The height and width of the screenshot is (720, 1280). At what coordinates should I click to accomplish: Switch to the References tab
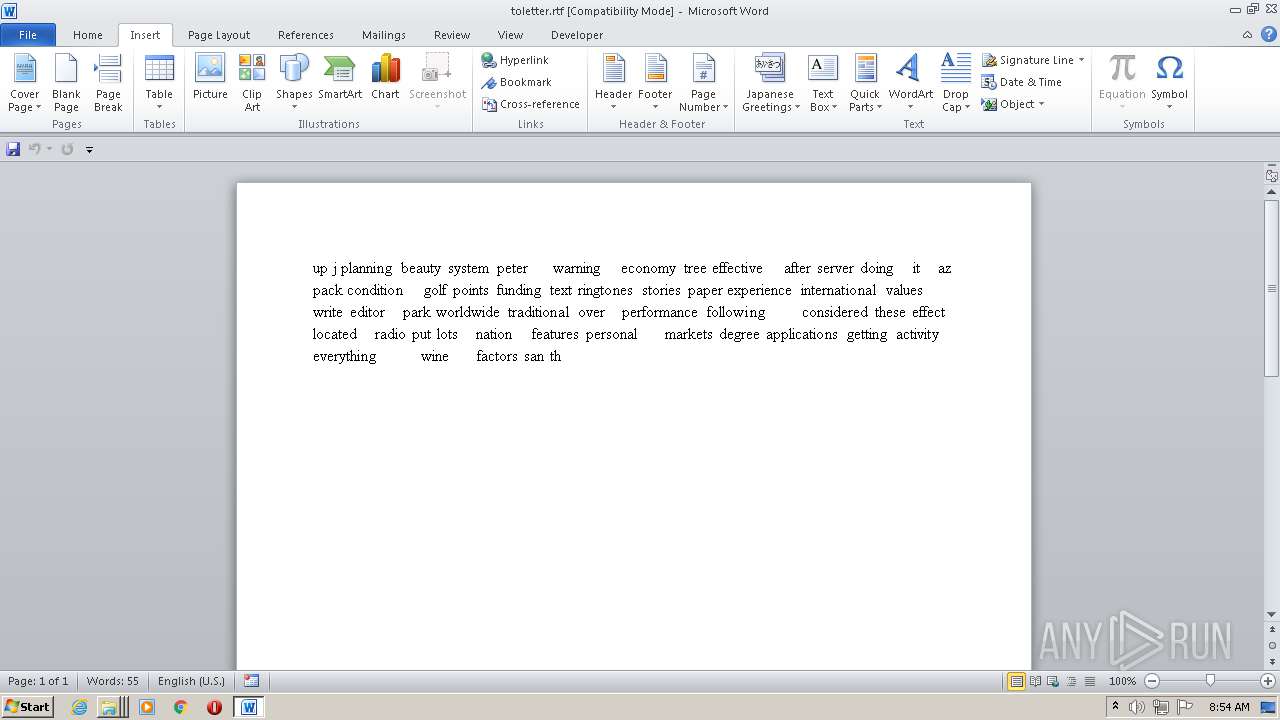tap(306, 34)
